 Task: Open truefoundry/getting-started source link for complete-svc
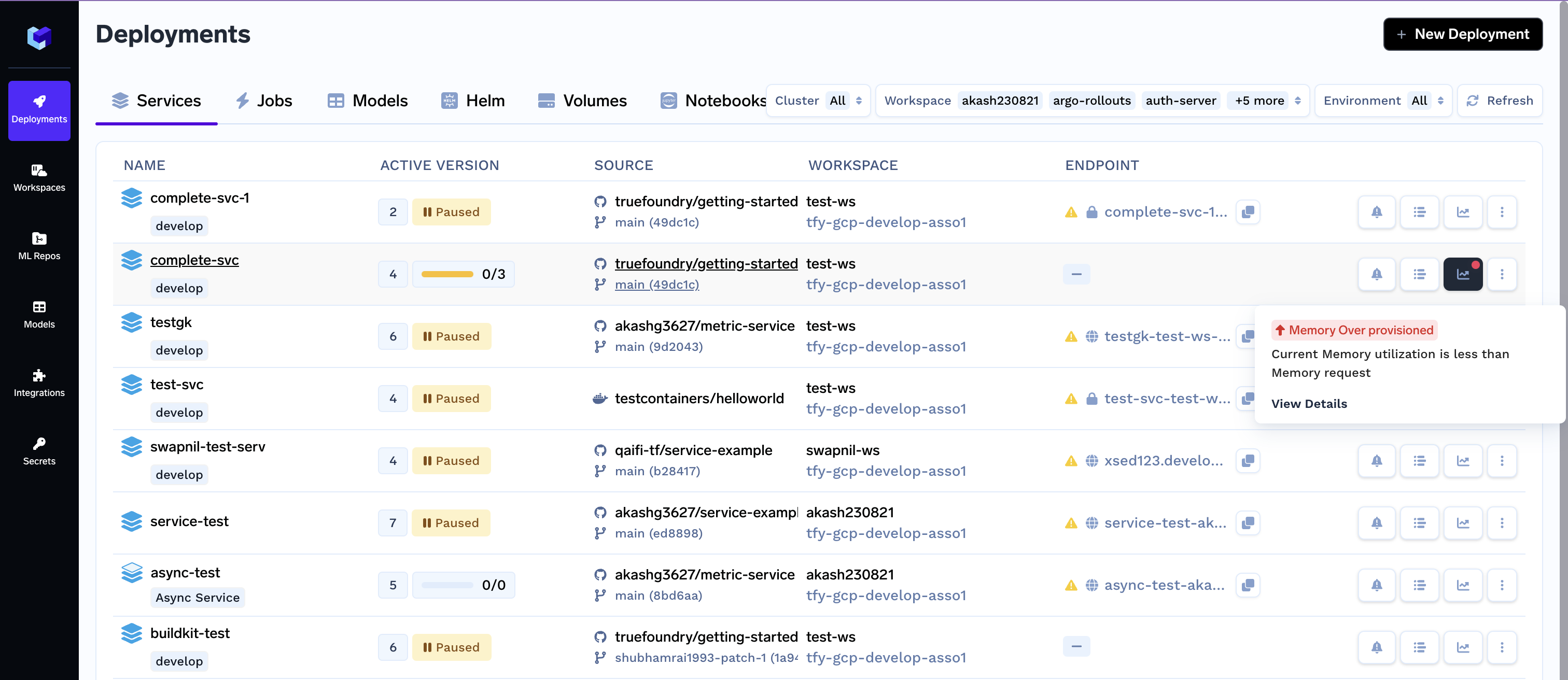[x=706, y=263]
